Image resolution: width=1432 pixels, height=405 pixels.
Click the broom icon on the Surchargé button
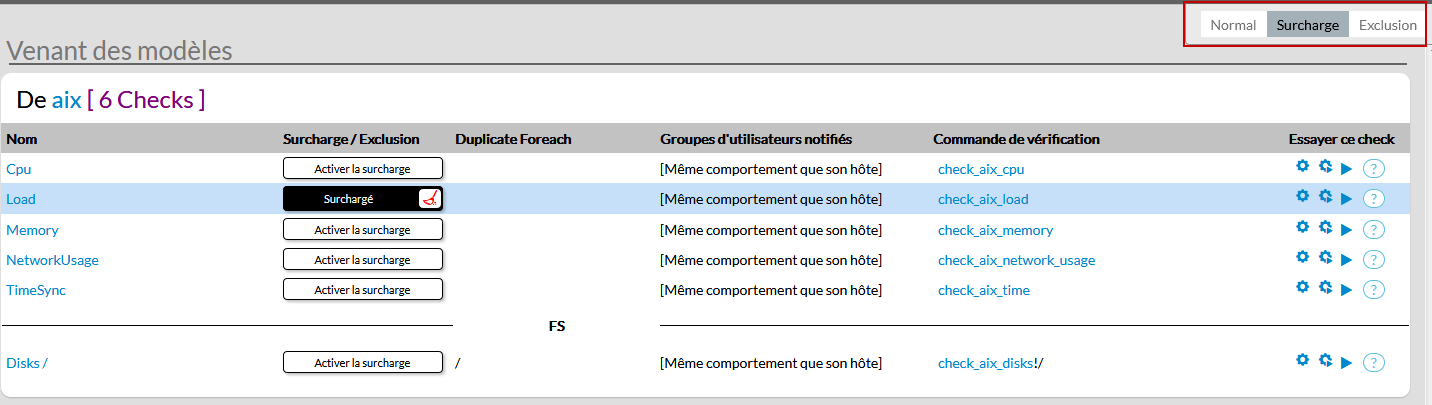point(429,198)
